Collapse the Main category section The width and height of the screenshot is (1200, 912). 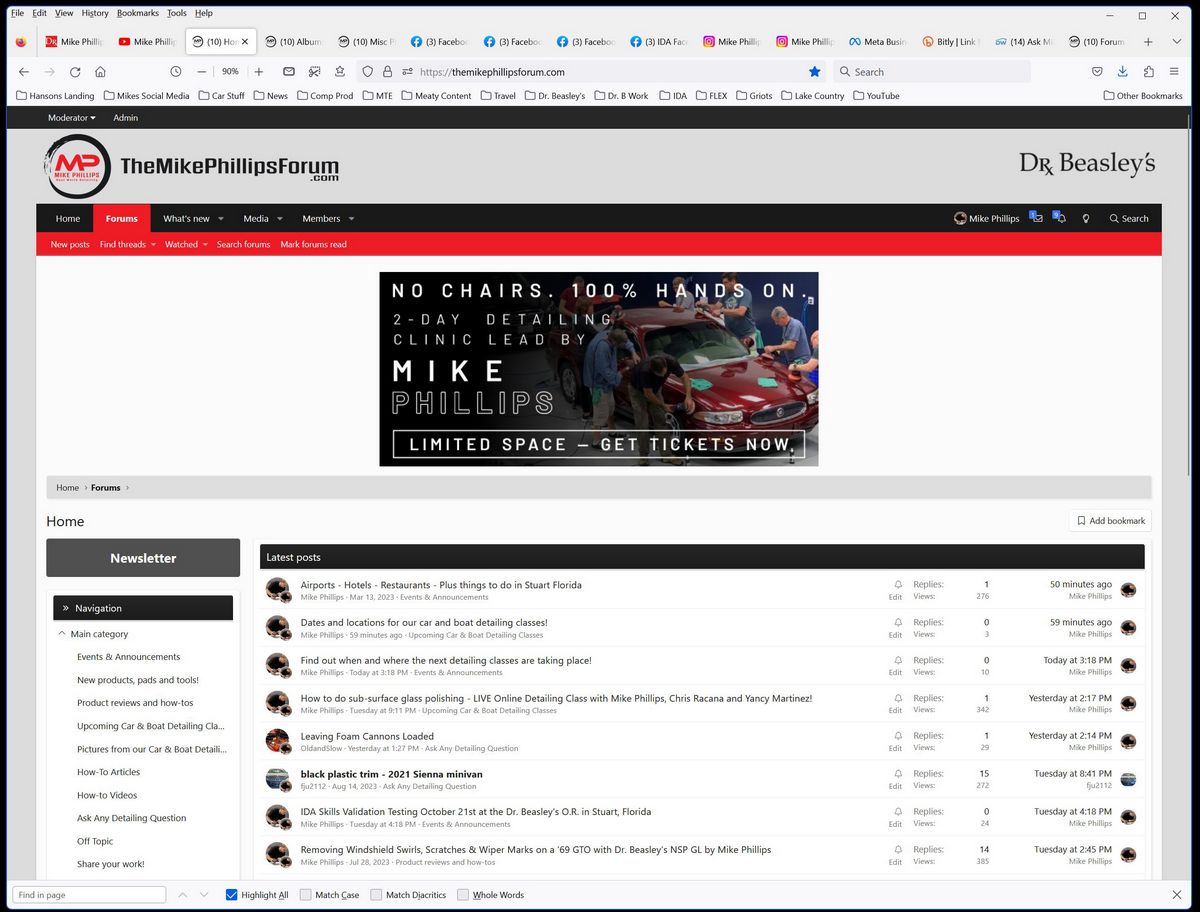point(62,634)
